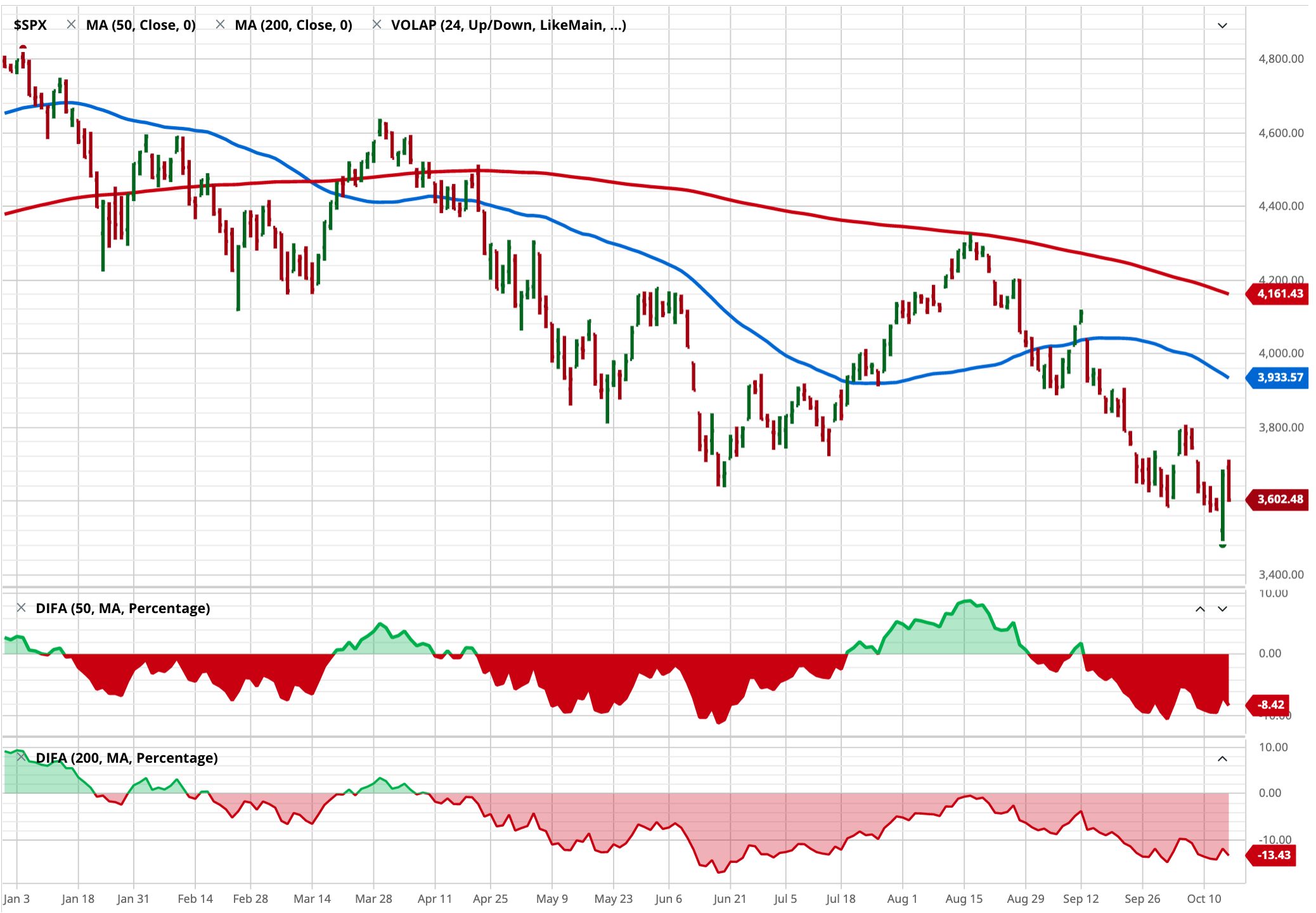
Task: Remove the MA 200 Close indicator
Action: (220, 25)
